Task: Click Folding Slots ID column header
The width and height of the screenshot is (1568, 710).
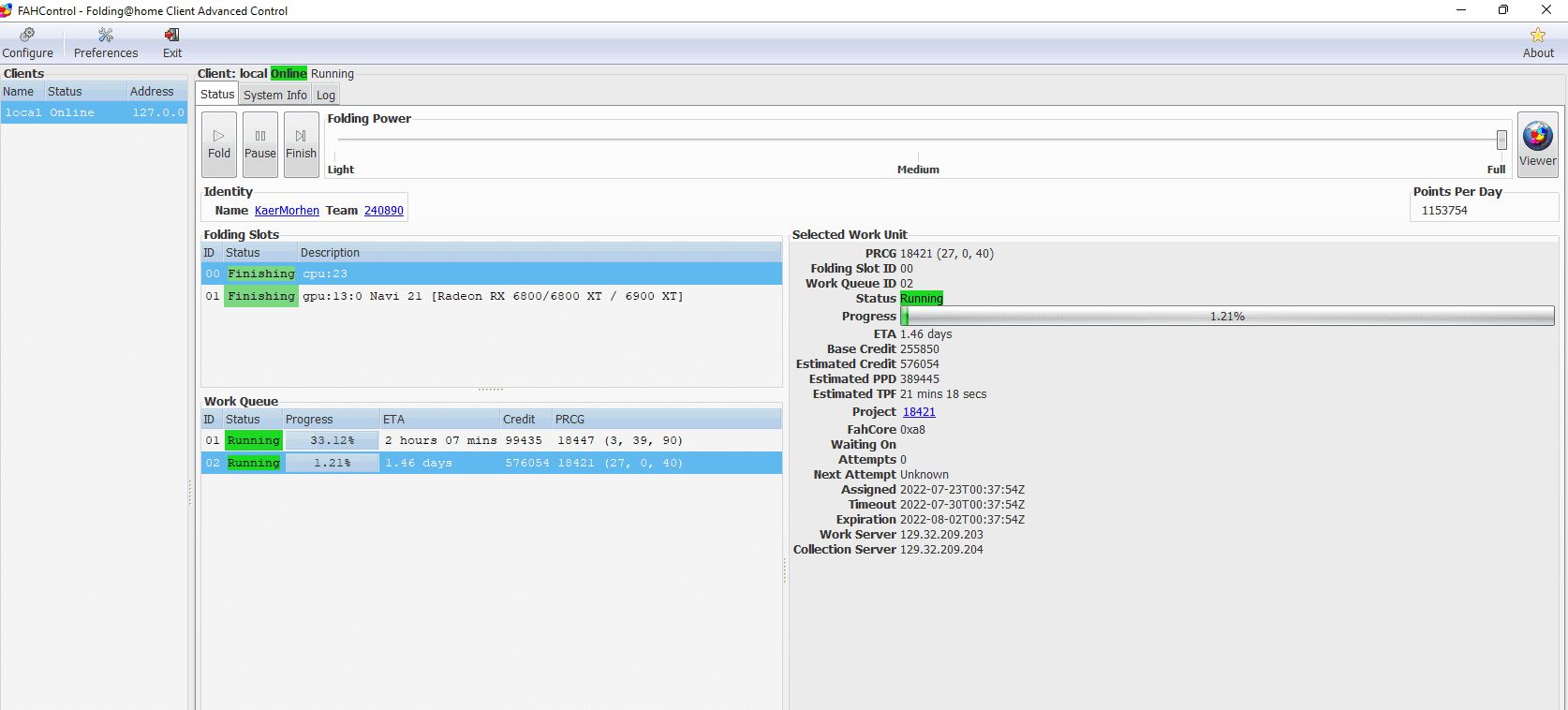Action: (x=212, y=252)
